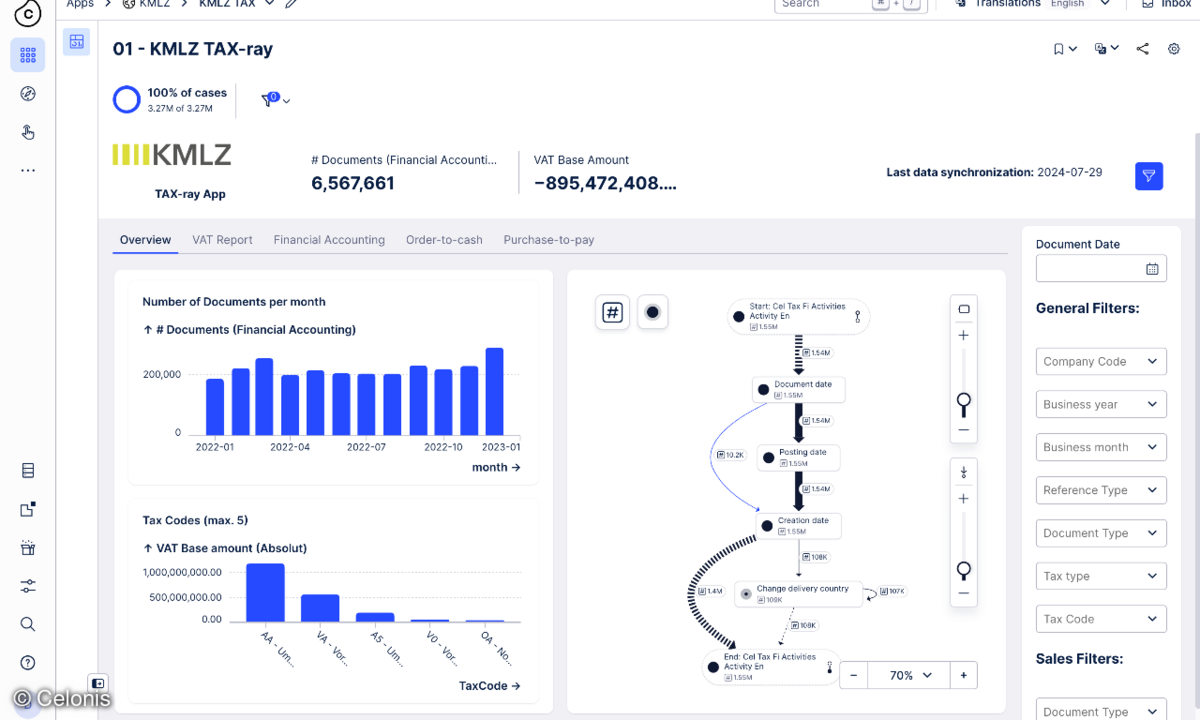Open the gift box icon in sidebar

28,548
